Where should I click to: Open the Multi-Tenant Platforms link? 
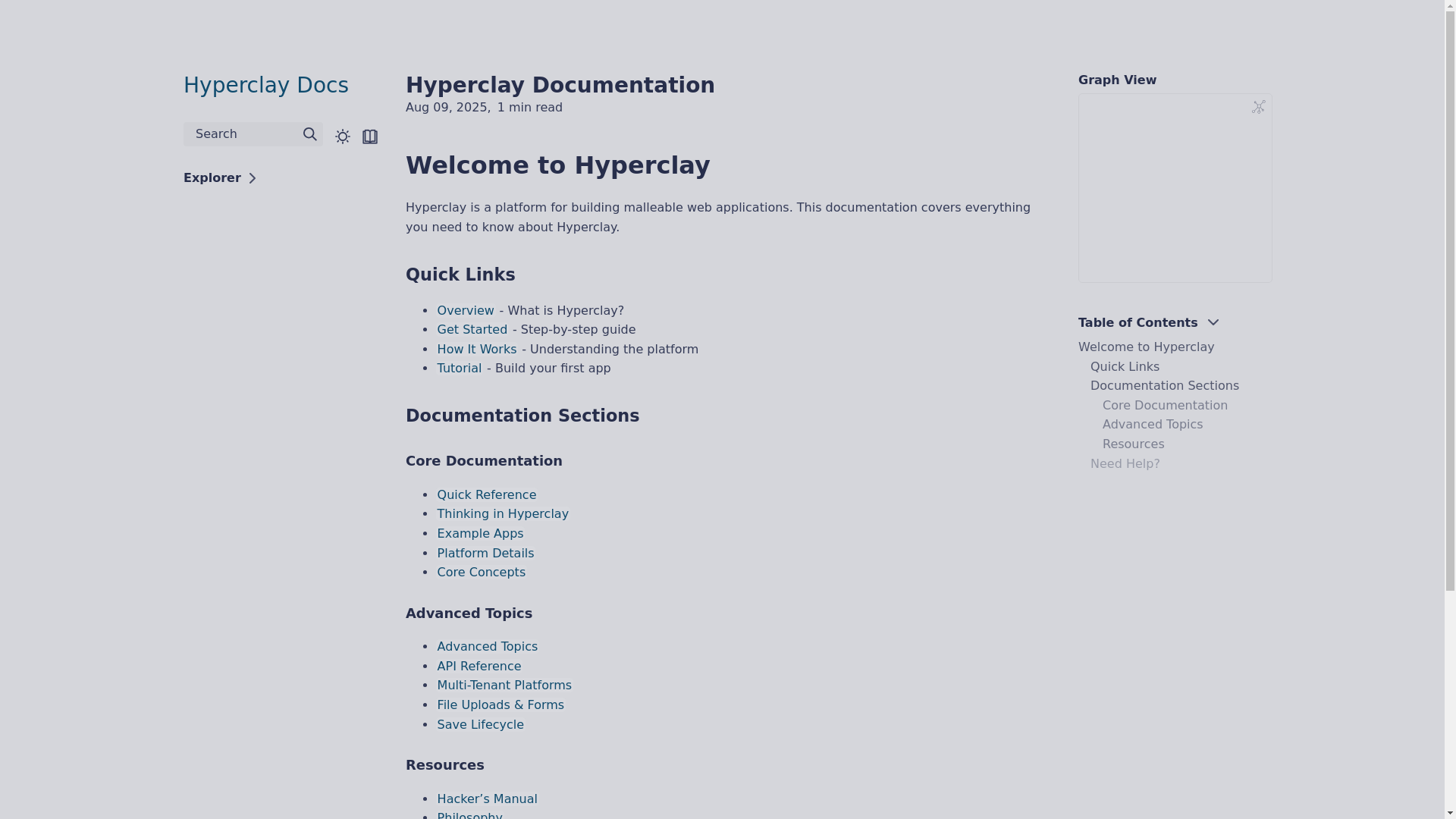click(x=504, y=686)
